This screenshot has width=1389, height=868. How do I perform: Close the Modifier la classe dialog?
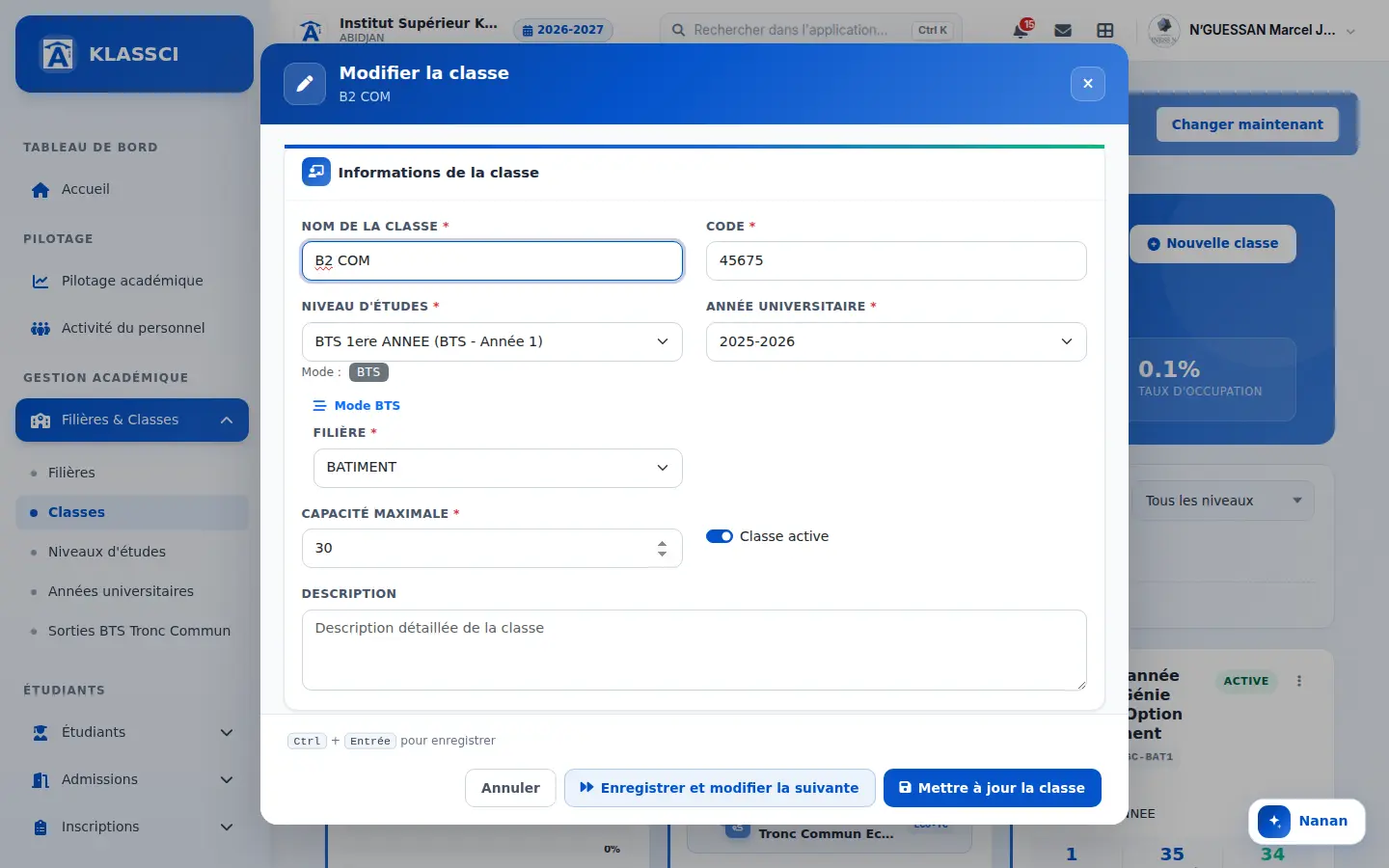1088,84
